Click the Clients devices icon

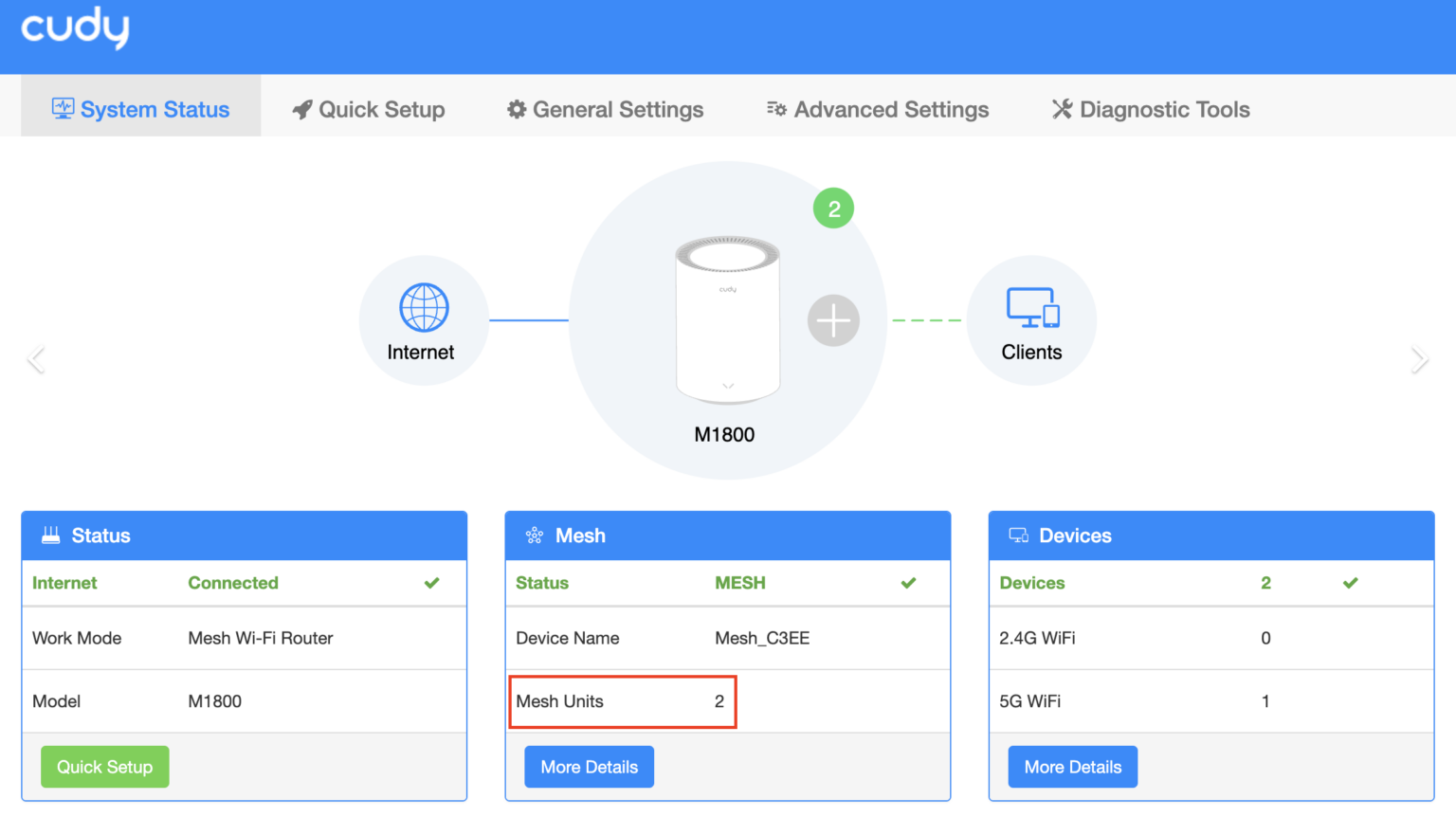coord(1031,308)
